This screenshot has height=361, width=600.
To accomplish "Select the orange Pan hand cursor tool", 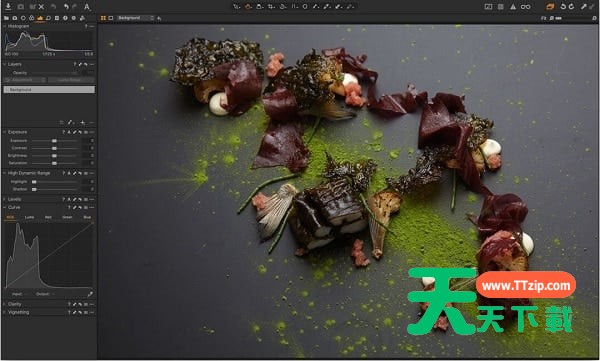I will click(x=248, y=7).
